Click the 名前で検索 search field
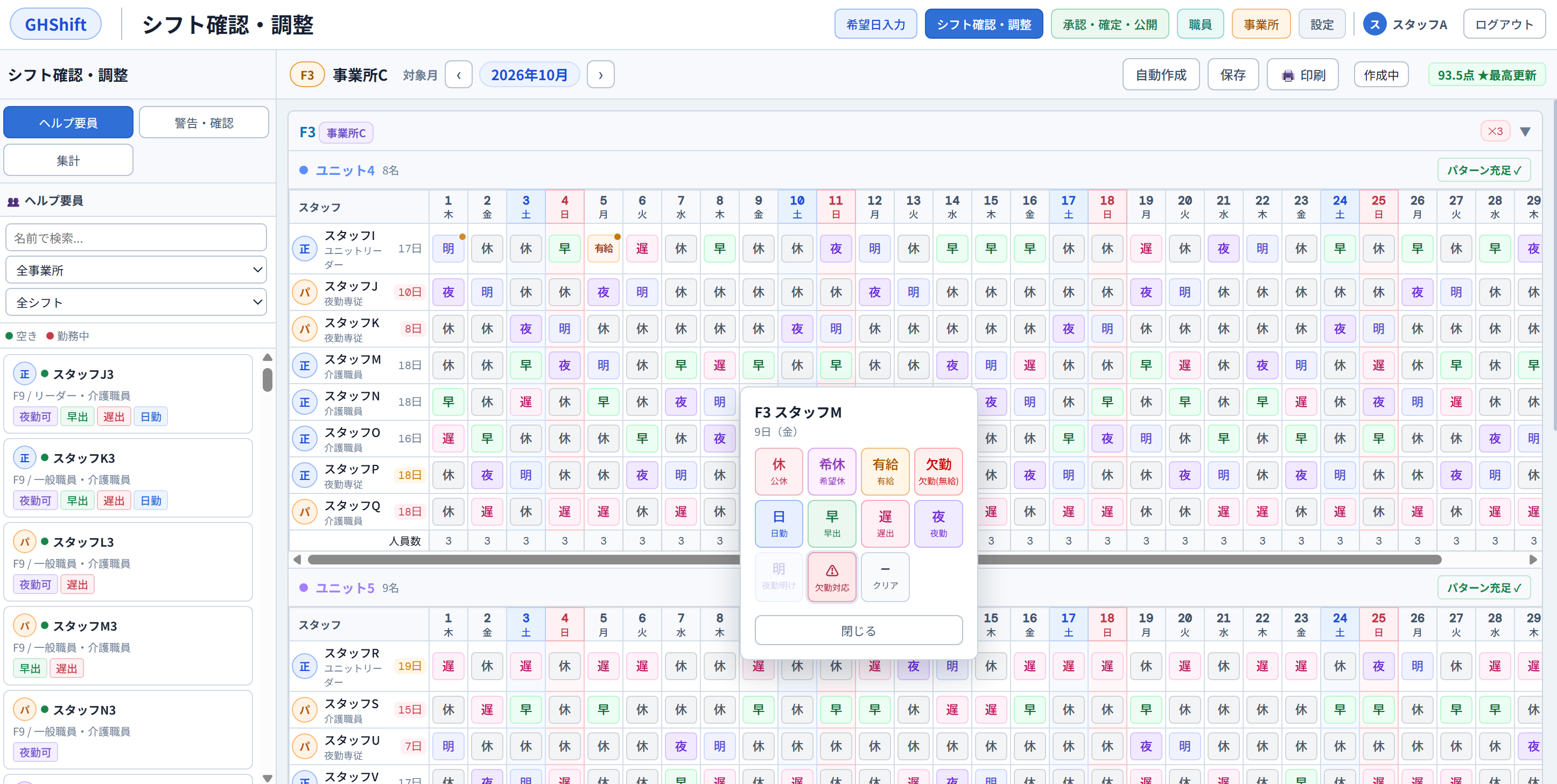 click(x=136, y=238)
